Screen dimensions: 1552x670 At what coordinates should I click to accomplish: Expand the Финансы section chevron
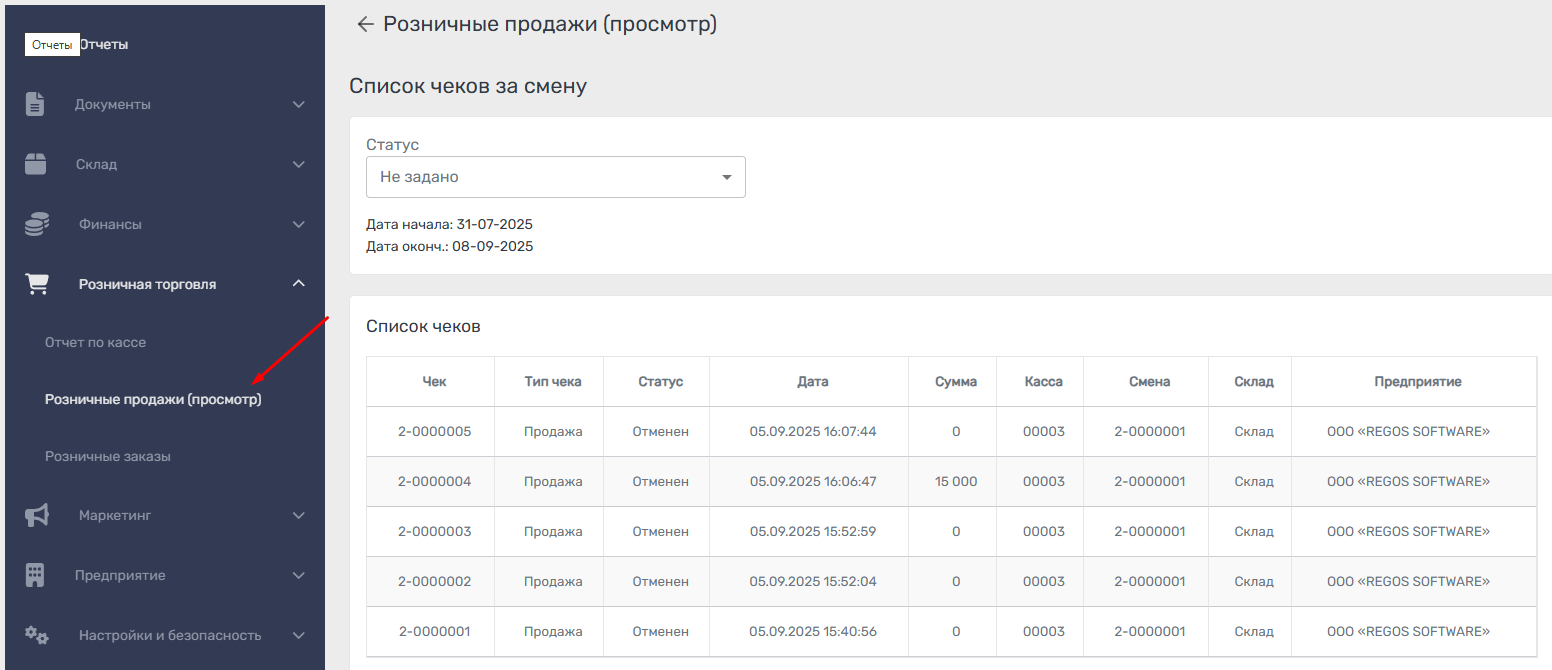click(298, 224)
